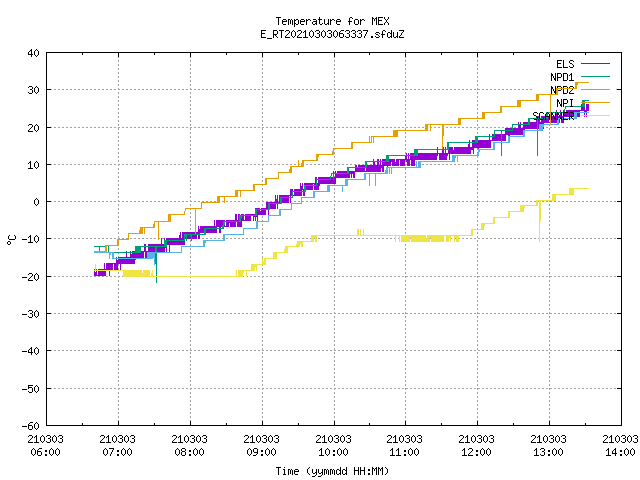Screen dimensions: 640x480
Task: Click the SCANNER legend label
Action: pyautogui.click(x=553, y=116)
